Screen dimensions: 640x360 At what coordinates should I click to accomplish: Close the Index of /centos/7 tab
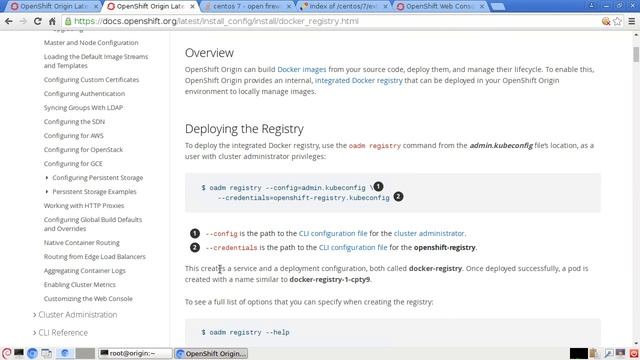(385, 7)
